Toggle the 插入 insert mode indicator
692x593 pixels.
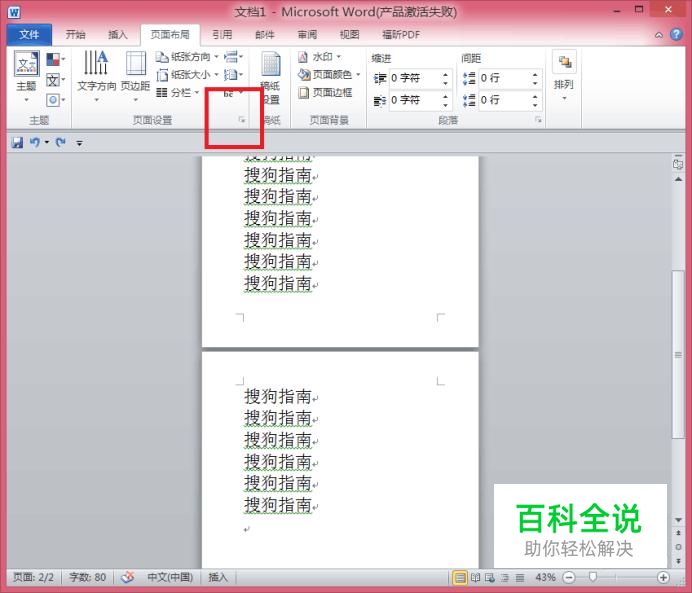[x=218, y=577]
